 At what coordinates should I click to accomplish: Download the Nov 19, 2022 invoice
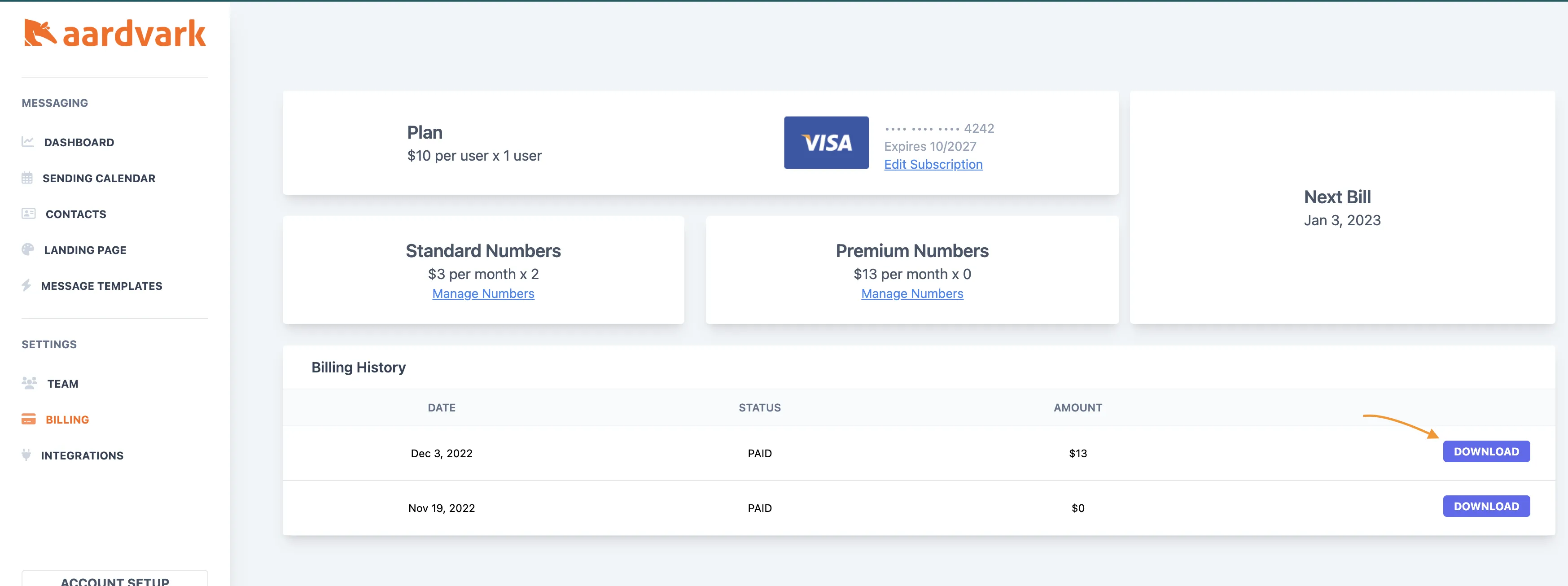1486,506
